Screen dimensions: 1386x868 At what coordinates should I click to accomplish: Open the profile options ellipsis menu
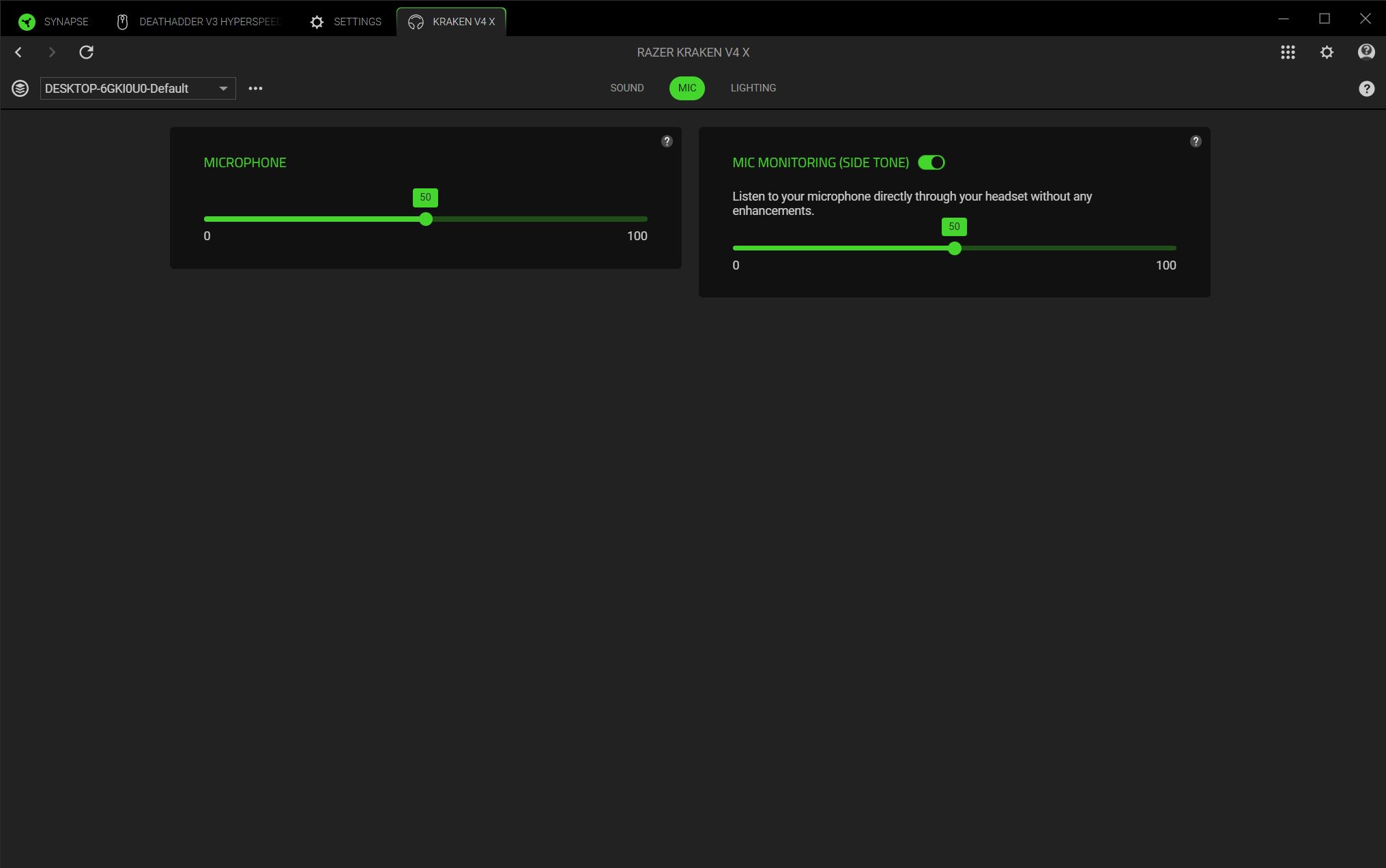click(255, 88)
